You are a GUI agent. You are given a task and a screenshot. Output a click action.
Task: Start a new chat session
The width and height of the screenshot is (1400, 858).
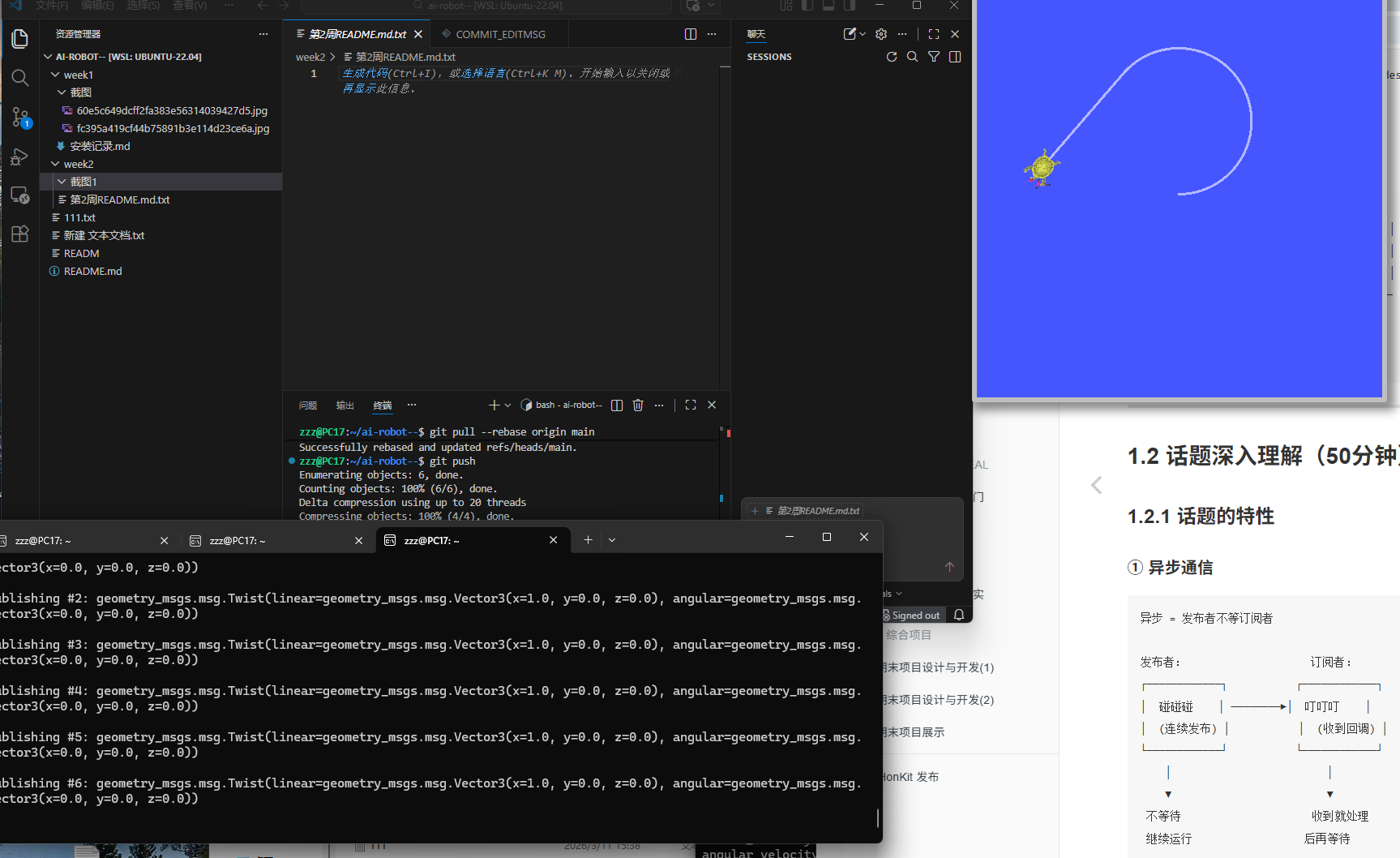coord(849,34)
